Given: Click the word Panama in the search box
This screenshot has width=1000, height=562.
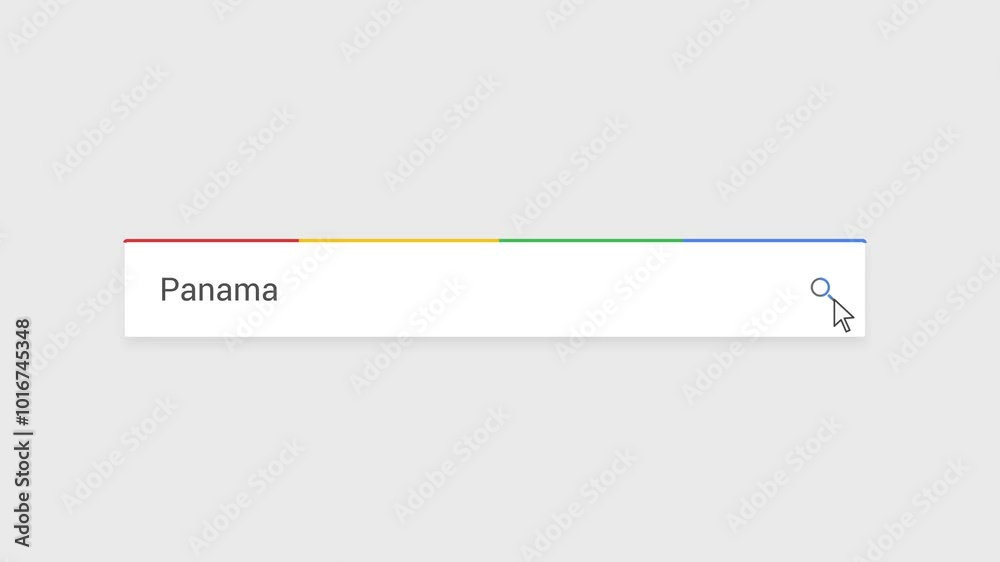Looking at the screenshot, I should [x=219, y=290].
